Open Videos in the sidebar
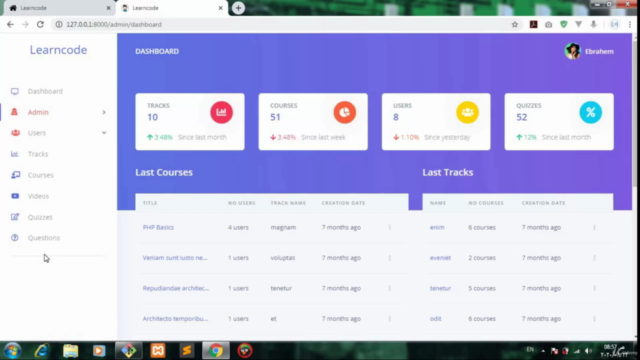 (x=38, y=196)
